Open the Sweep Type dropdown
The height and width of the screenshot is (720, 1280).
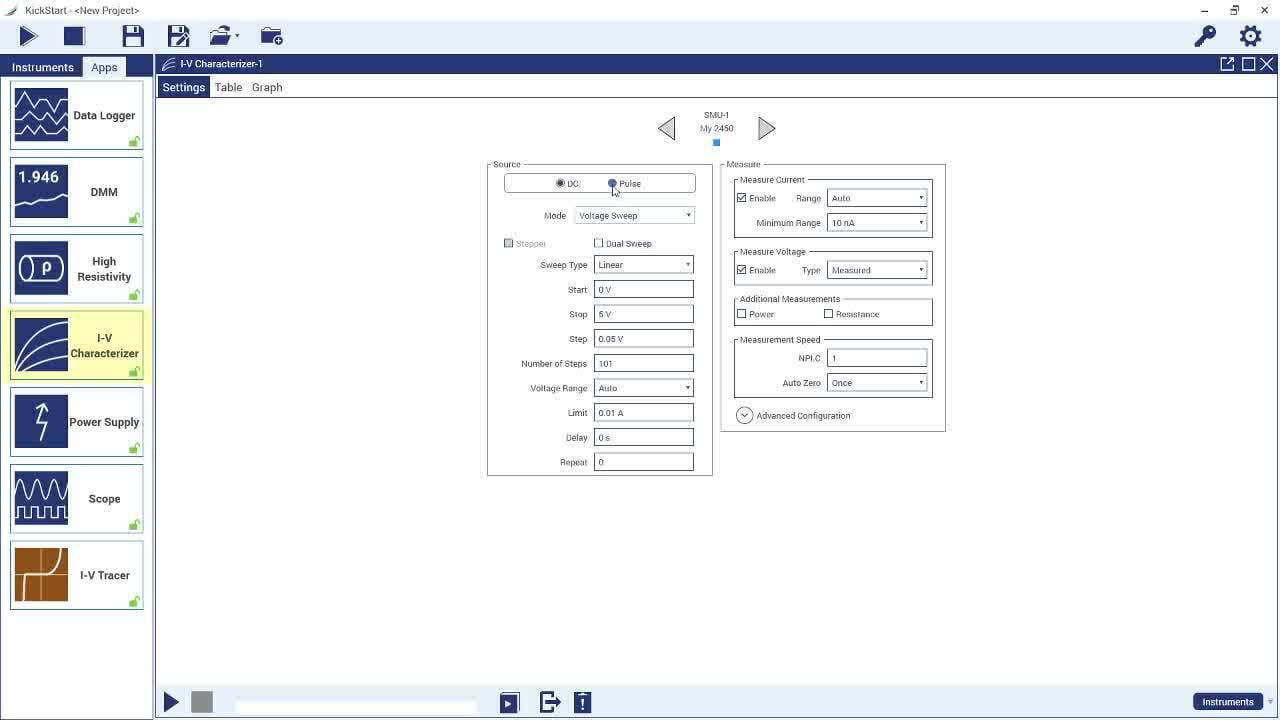(643, 264)
